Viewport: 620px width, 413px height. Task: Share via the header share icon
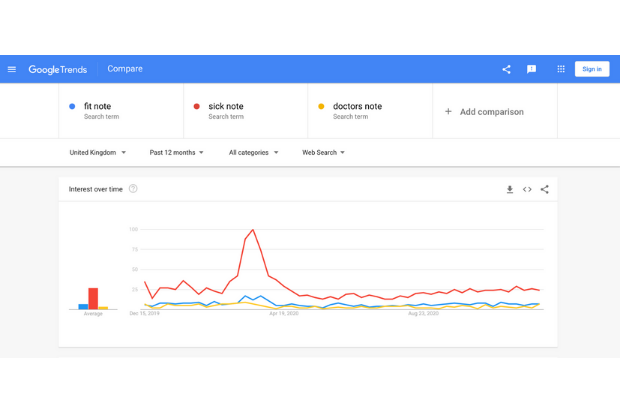click(507, 69)
